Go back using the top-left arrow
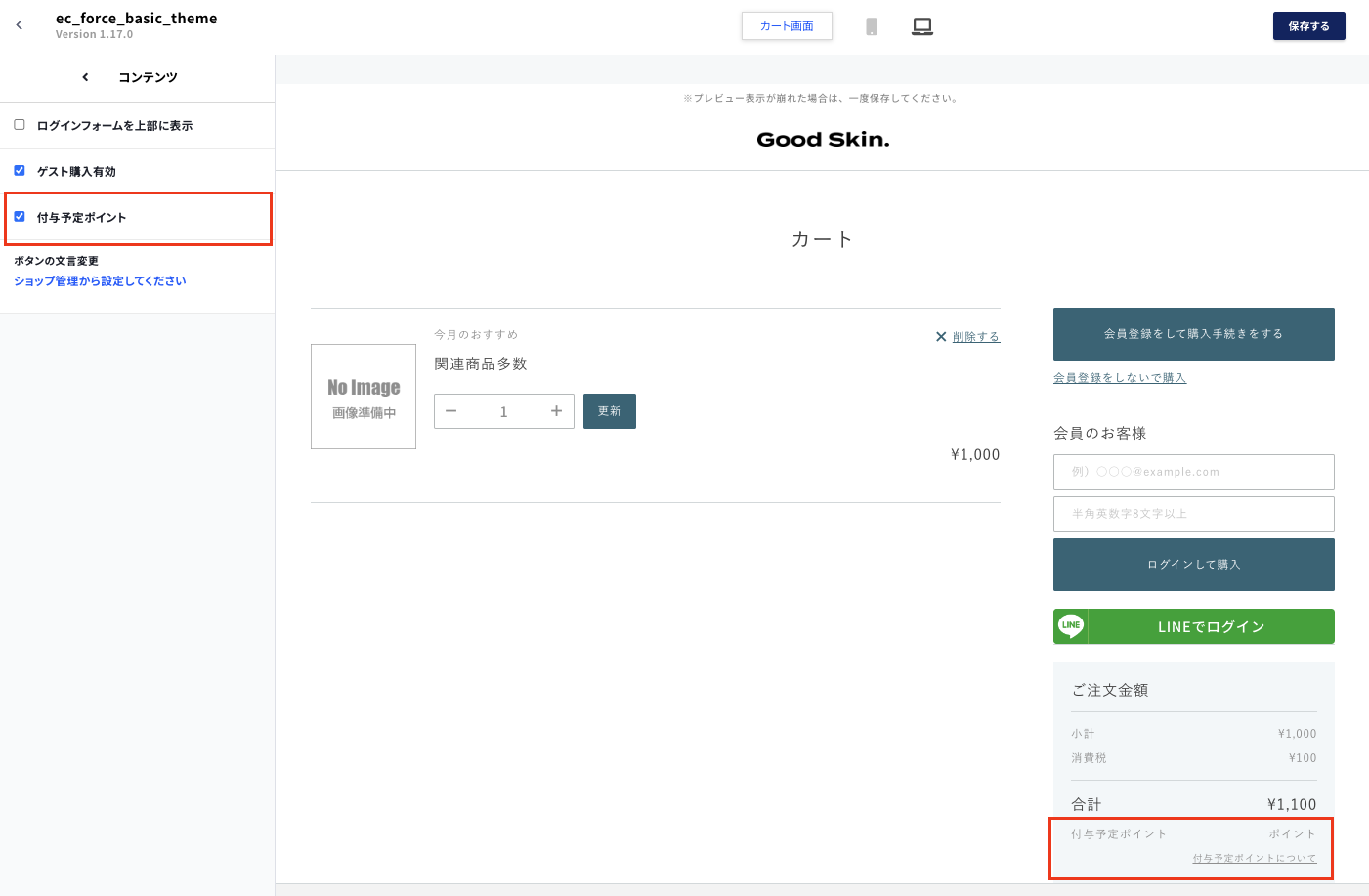Viewport: 1369px width, 896px height. 20,25
